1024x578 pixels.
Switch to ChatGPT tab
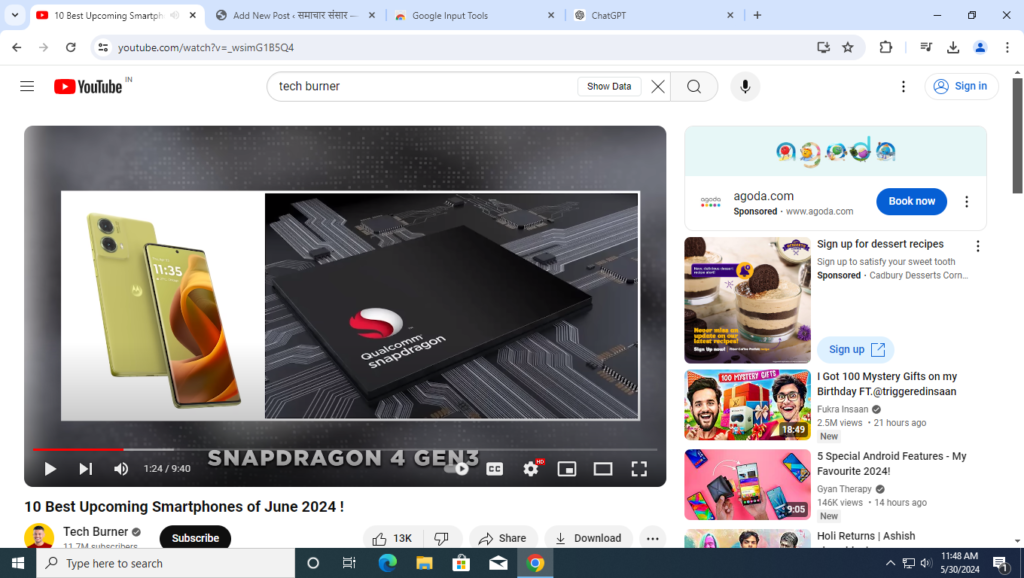(x=654, y=15)
